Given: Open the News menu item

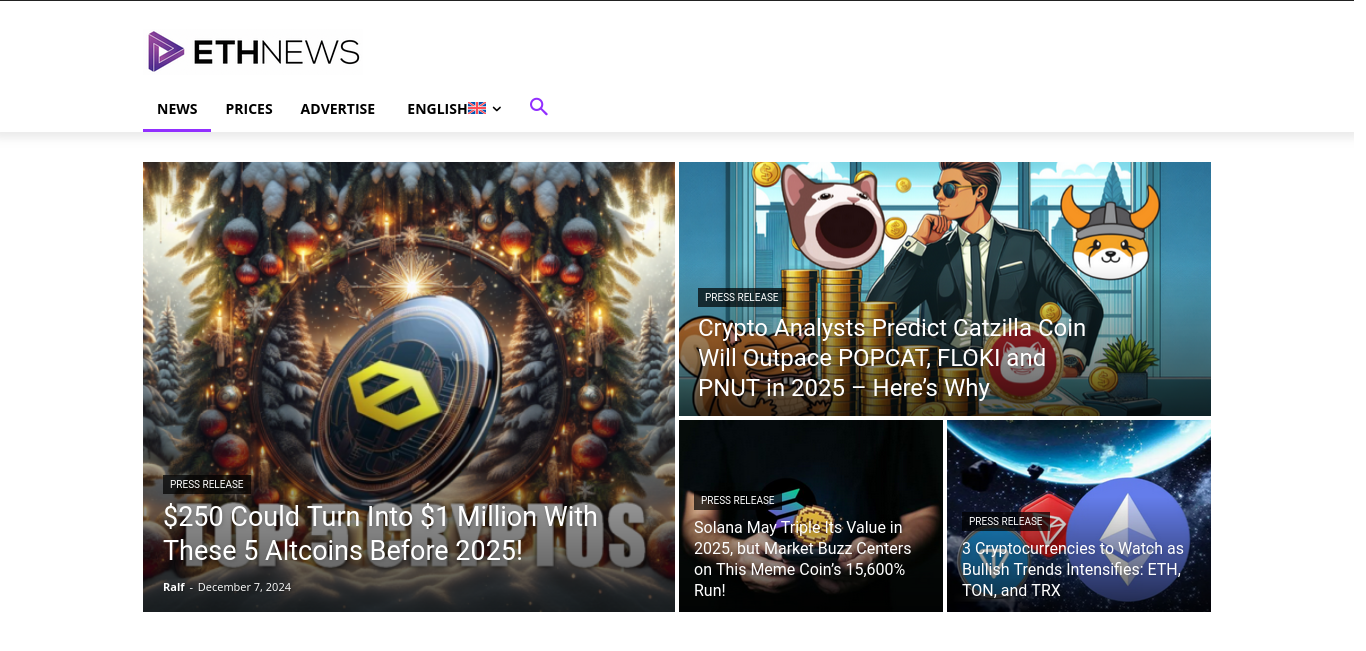Looking at the screenshot, I should pos(177,109).
